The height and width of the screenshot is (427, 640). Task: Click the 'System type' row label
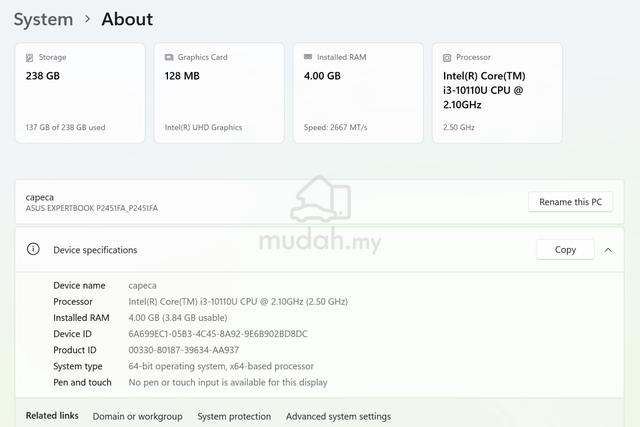(x=78, y=366)
